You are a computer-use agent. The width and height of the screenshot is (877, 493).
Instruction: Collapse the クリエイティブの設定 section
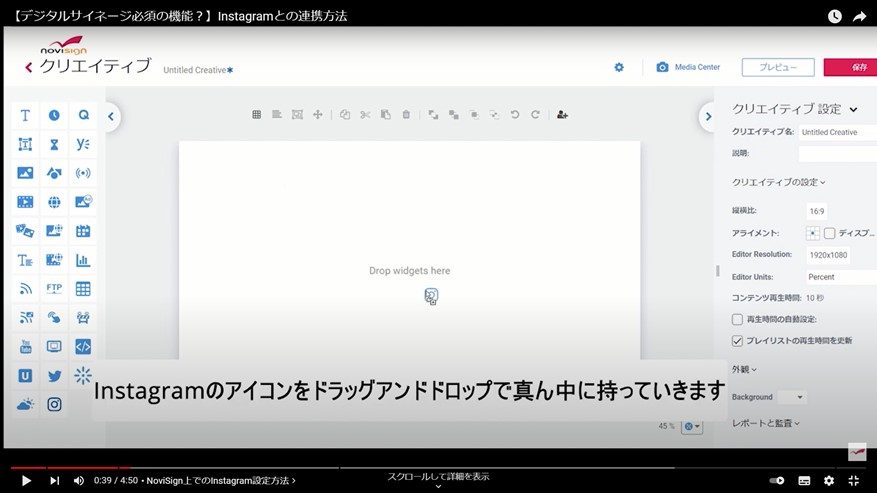[x=778, y=182]
